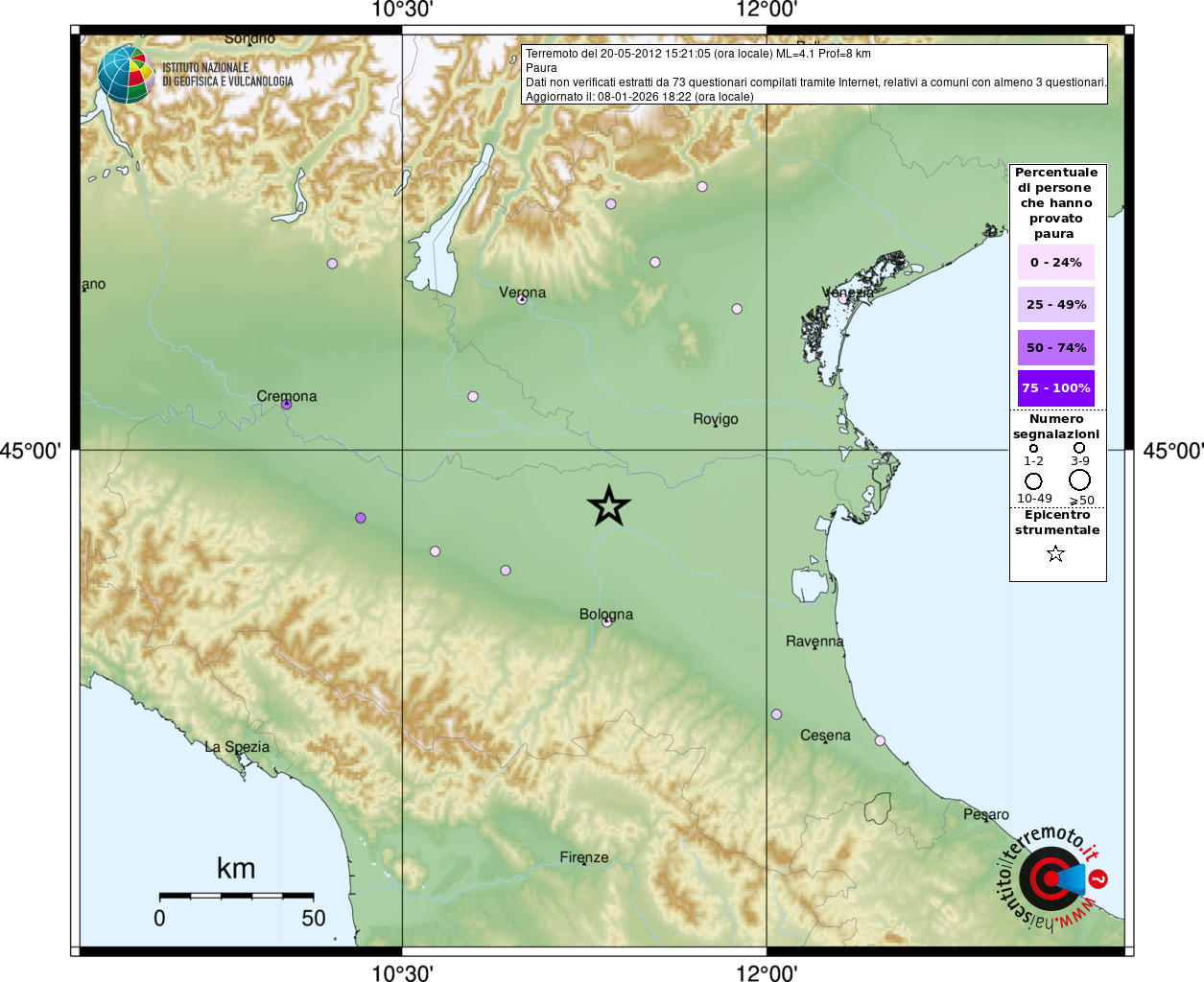Viewport: 1204px width, 982px height.
Task: Click the Bologna city label
Action: (606, 614)
